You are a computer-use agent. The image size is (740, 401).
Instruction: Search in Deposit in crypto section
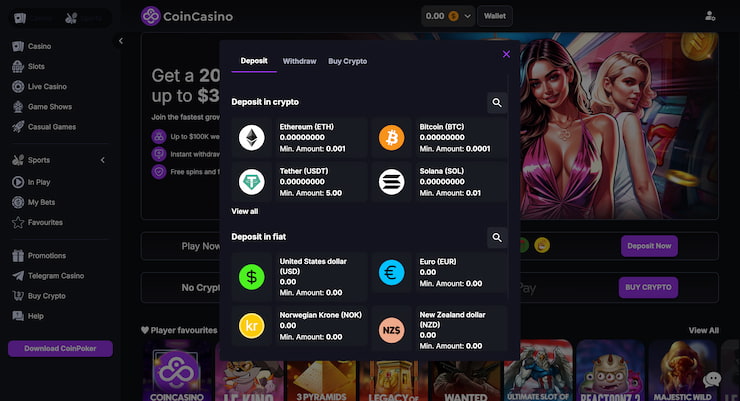click(497, 102)
